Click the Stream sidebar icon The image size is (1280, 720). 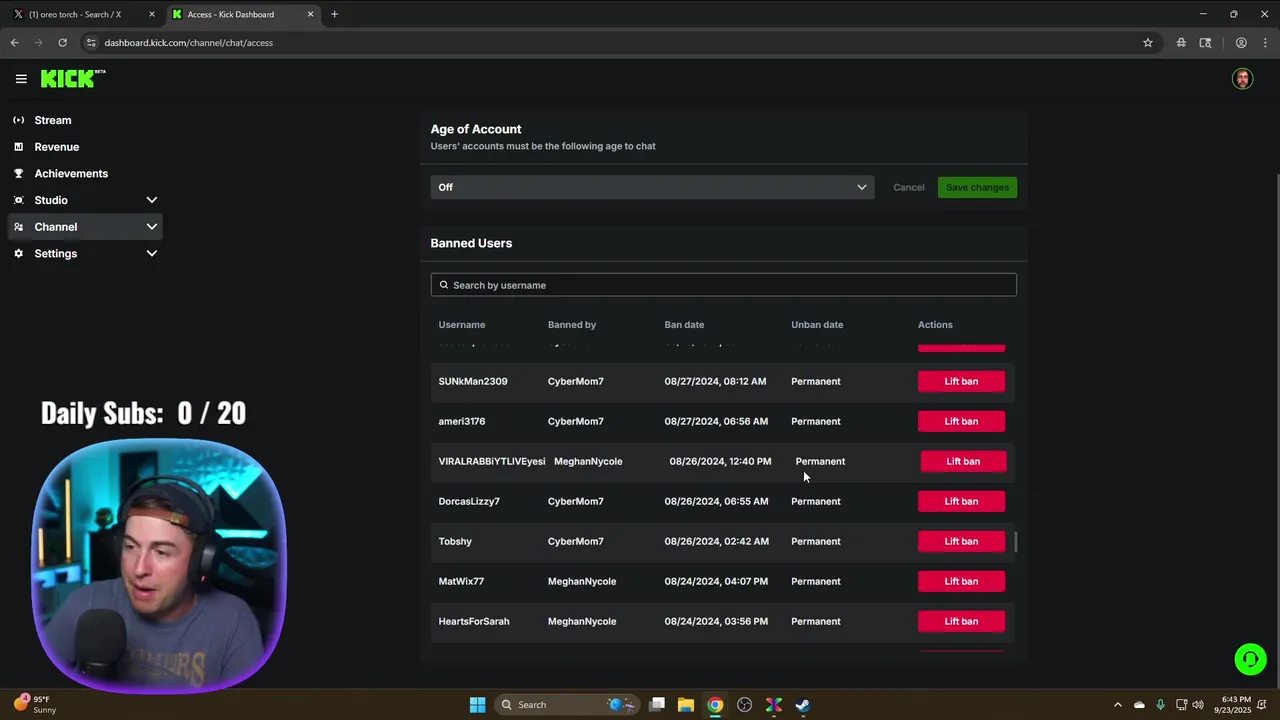18,120
